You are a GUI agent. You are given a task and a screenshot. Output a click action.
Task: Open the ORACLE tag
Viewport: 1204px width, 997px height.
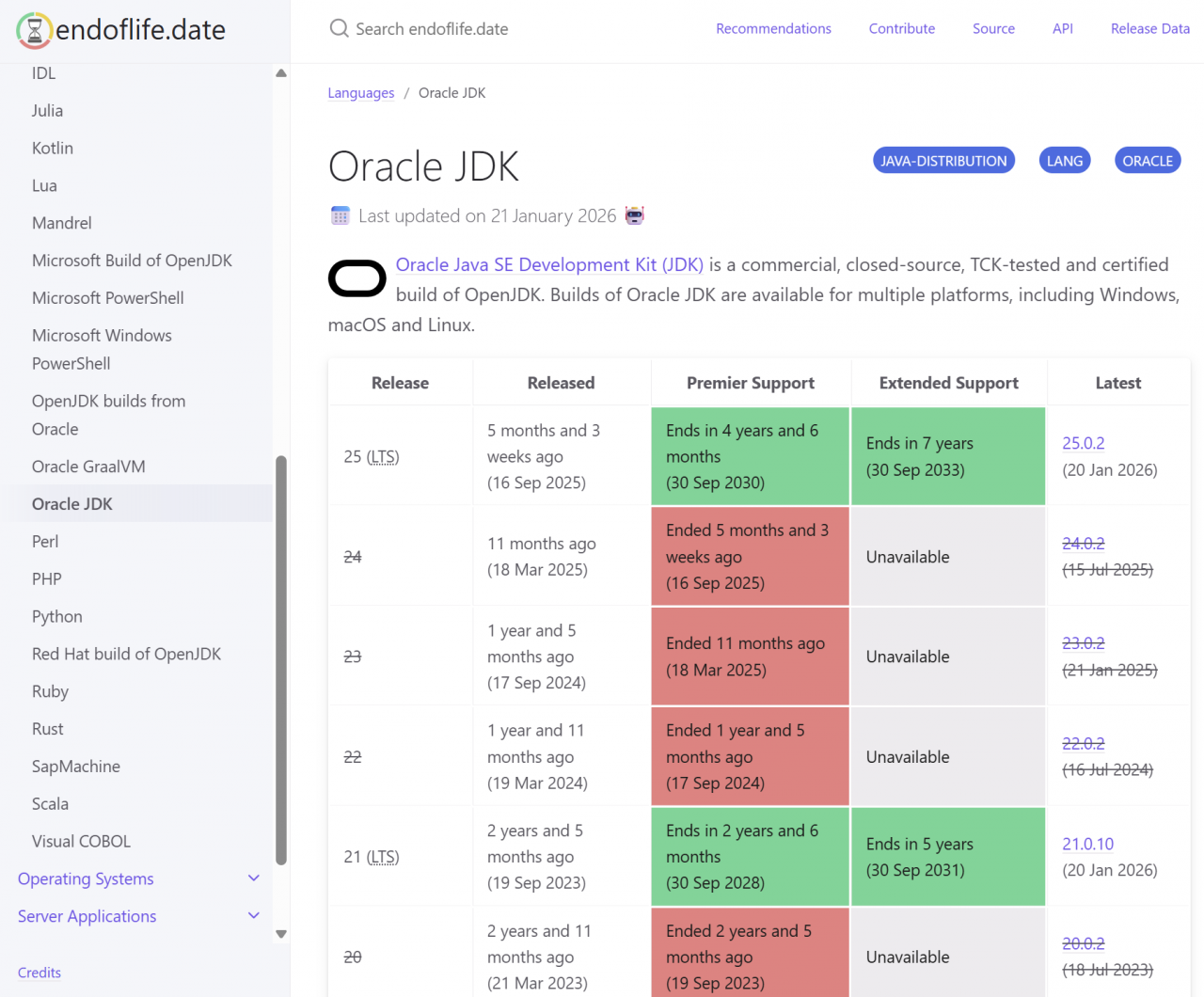tap(1147, 160)
